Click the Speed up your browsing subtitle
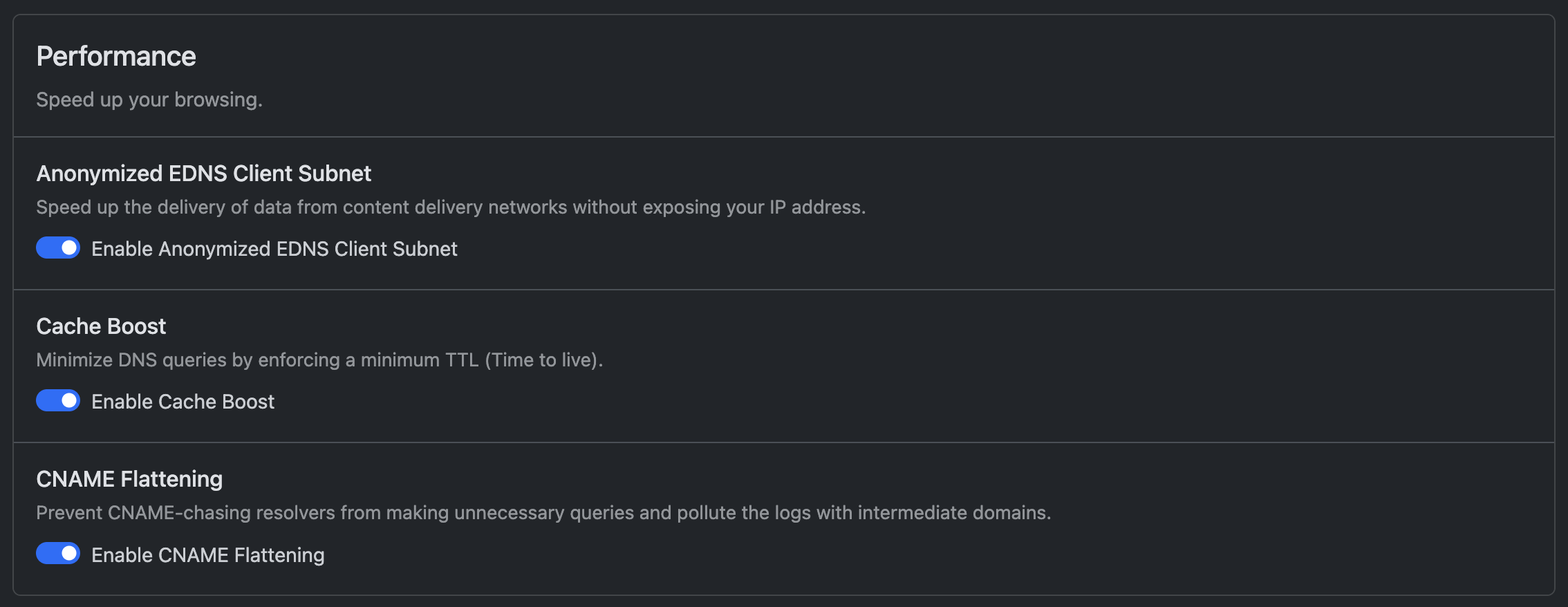This screenshot has height=607, width=1568. [149, 99]
